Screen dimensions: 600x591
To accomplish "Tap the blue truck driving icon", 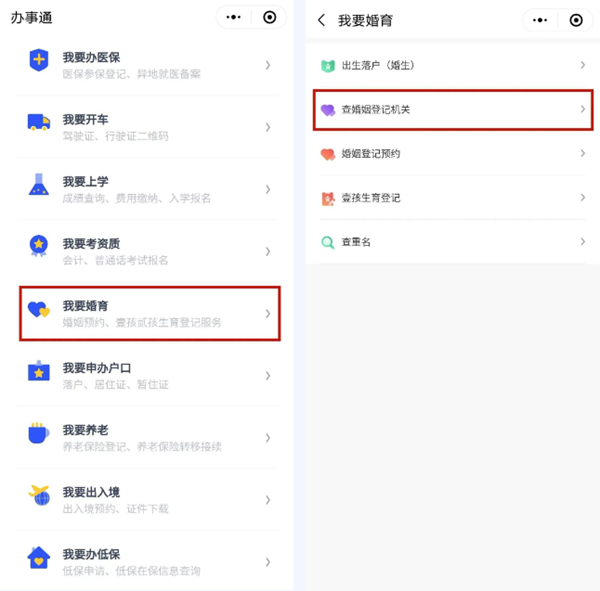I will [x=39, y=122].
